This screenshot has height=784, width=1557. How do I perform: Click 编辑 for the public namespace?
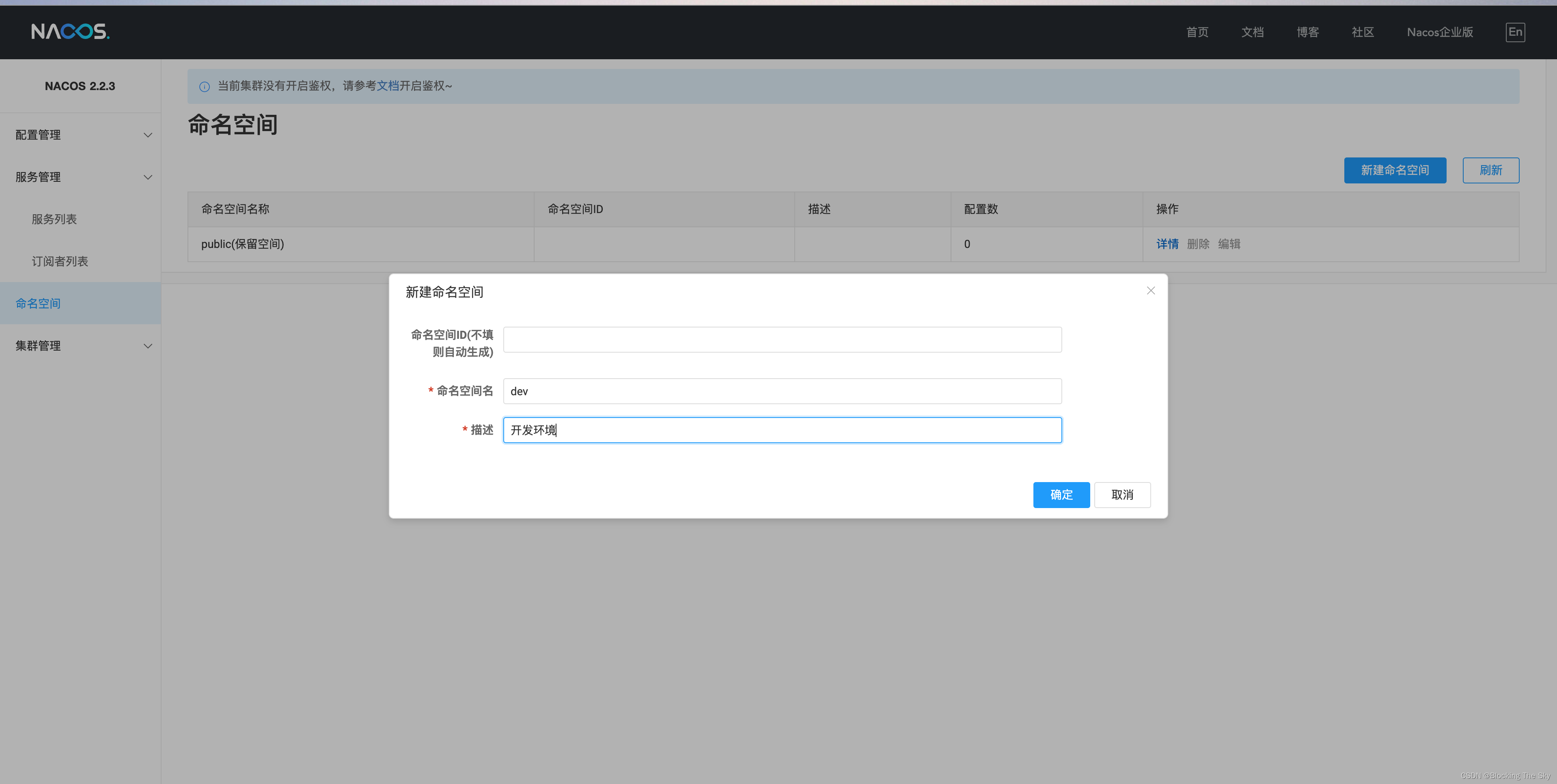(1229, 243)
